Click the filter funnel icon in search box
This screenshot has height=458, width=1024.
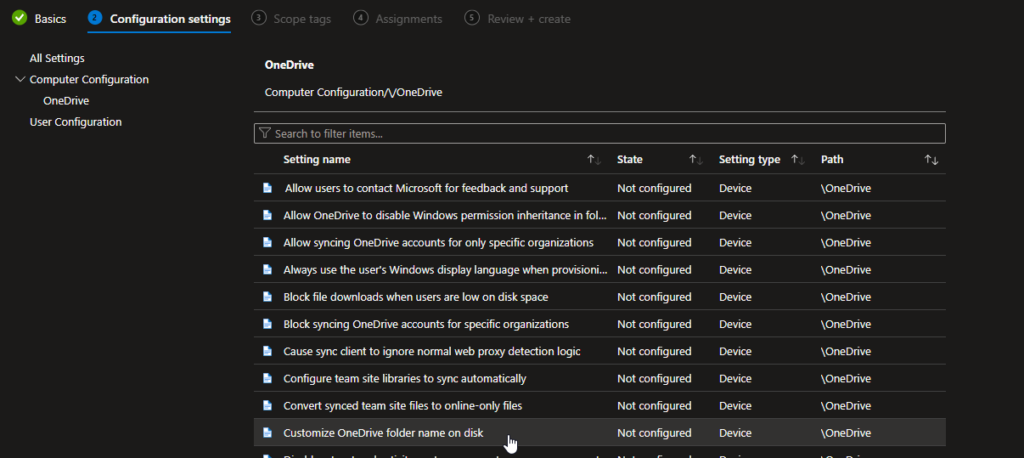(x=265, y=133)
